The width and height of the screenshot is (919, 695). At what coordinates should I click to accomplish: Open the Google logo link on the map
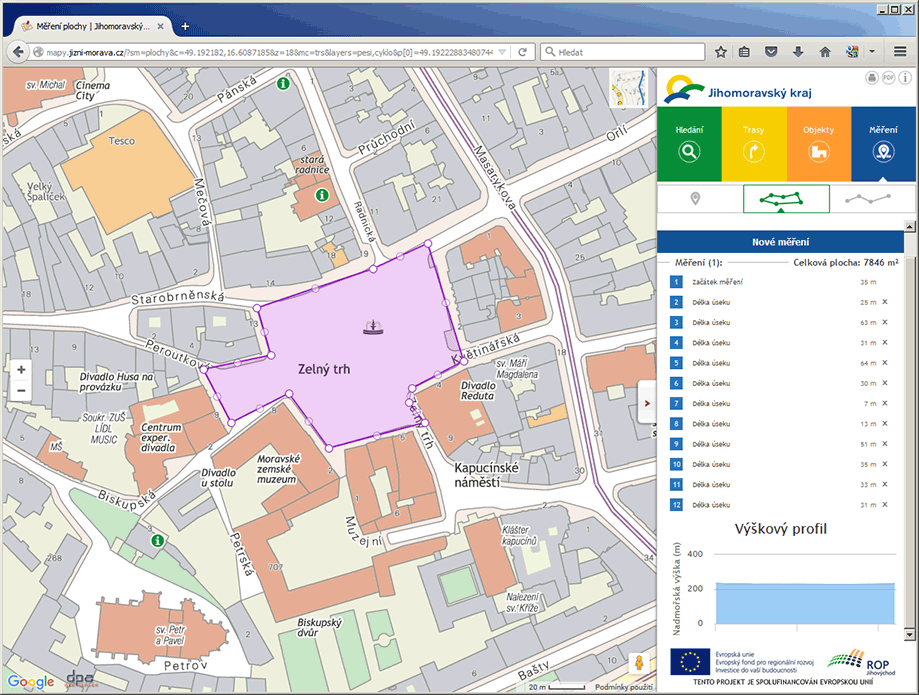pos(30,682)
